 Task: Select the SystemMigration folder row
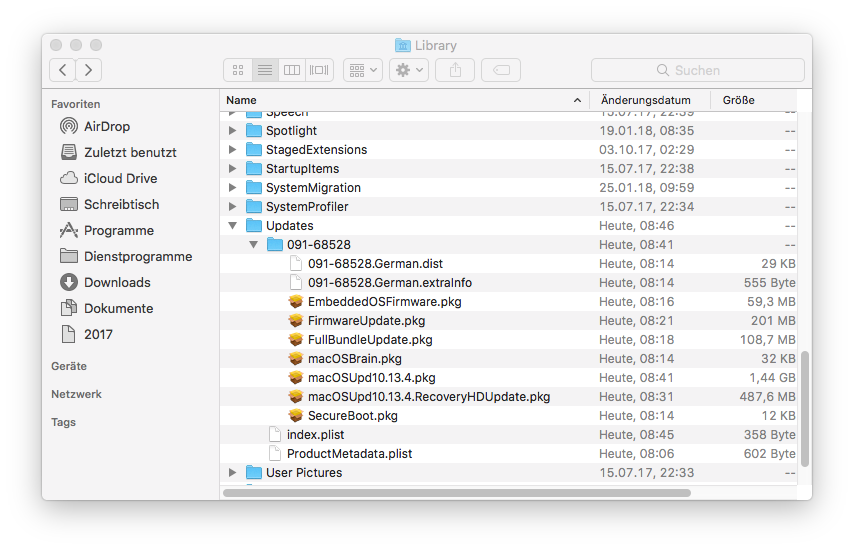click(509, 188)
